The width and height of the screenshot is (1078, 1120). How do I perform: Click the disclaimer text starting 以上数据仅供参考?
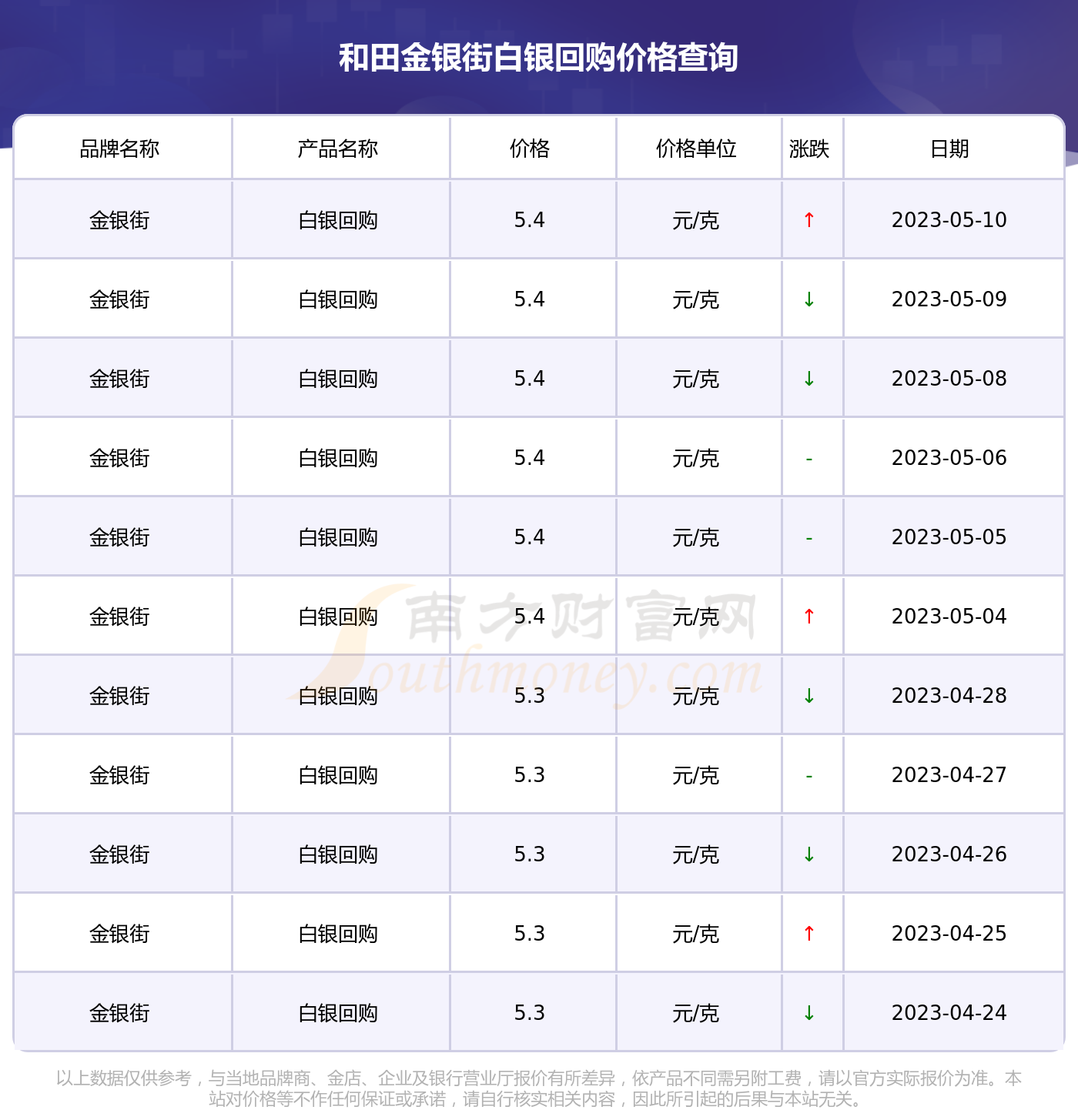[x=538, y=1088]
